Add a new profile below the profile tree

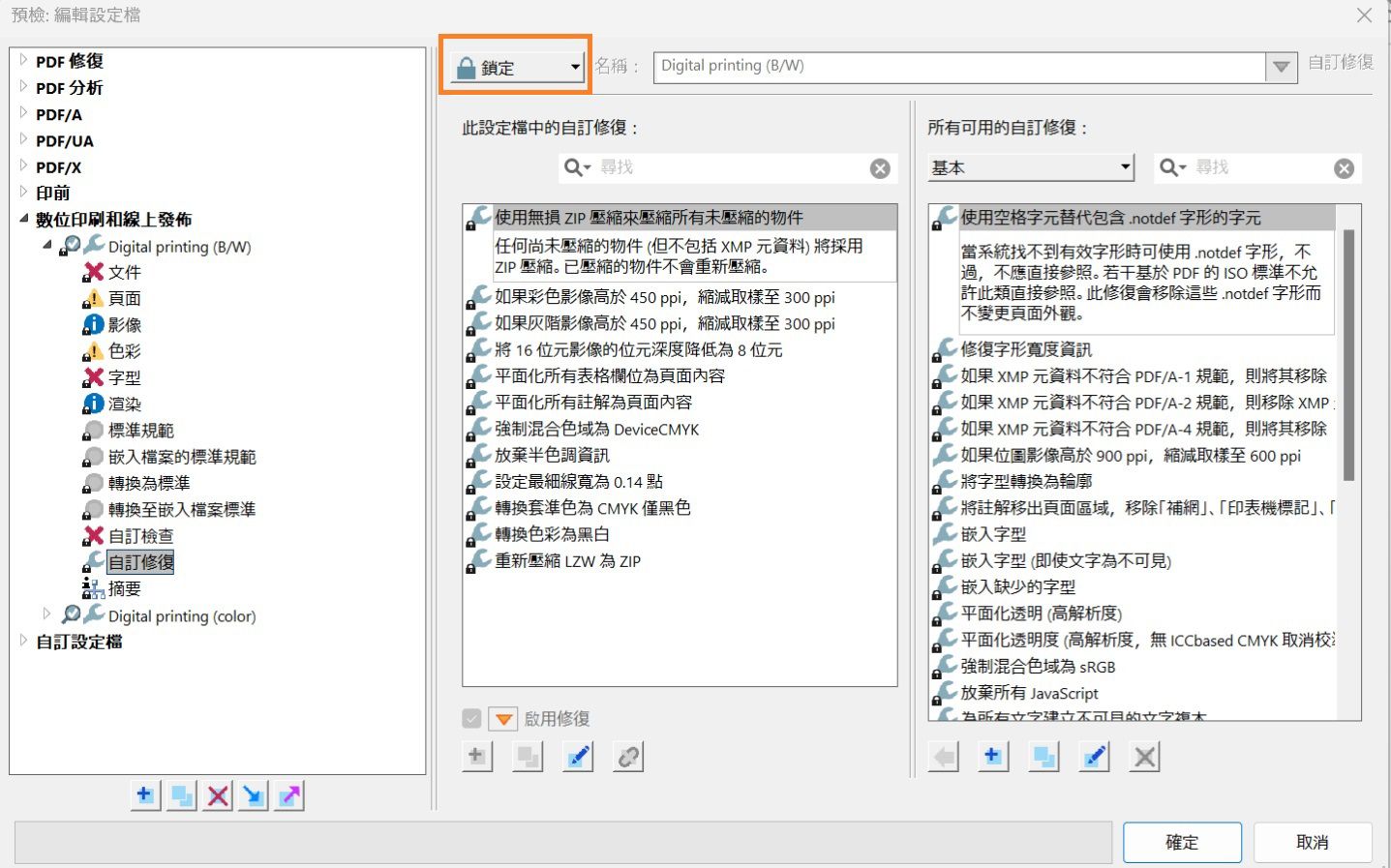click(x=145, y=795)
